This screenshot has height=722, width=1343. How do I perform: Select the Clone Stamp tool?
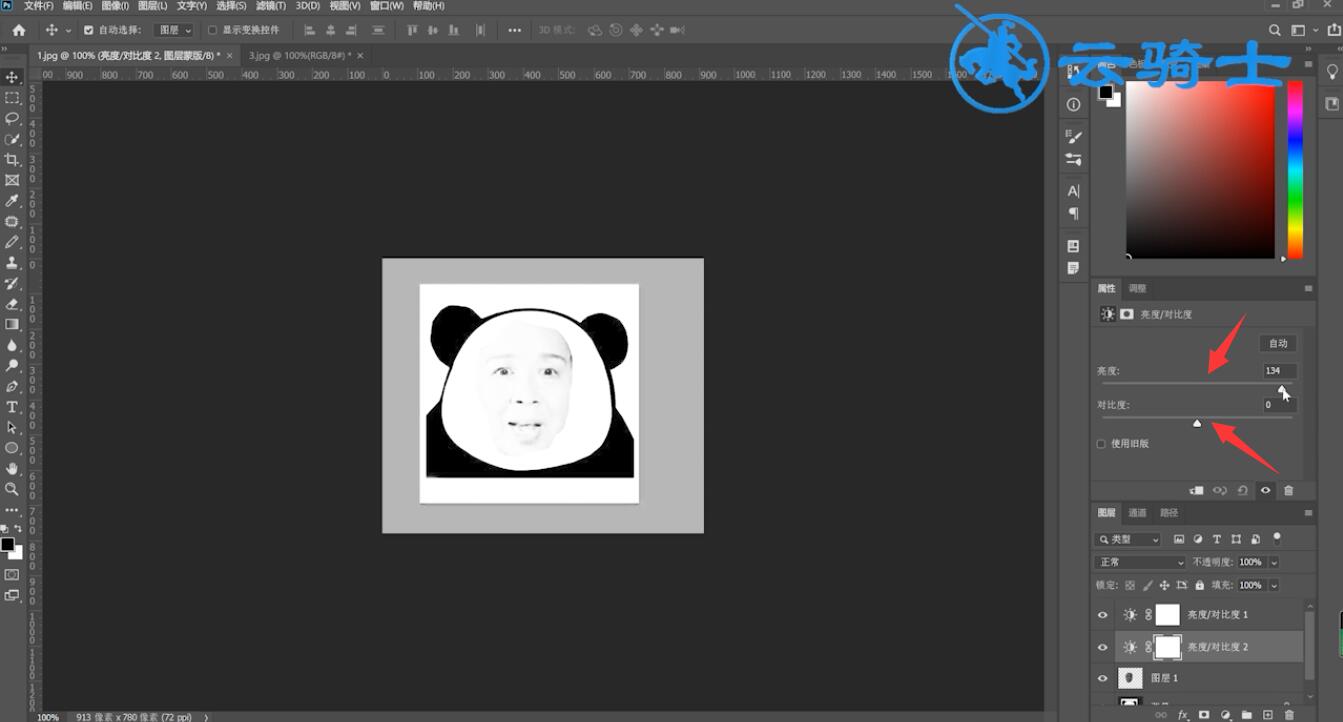point(12,263)
